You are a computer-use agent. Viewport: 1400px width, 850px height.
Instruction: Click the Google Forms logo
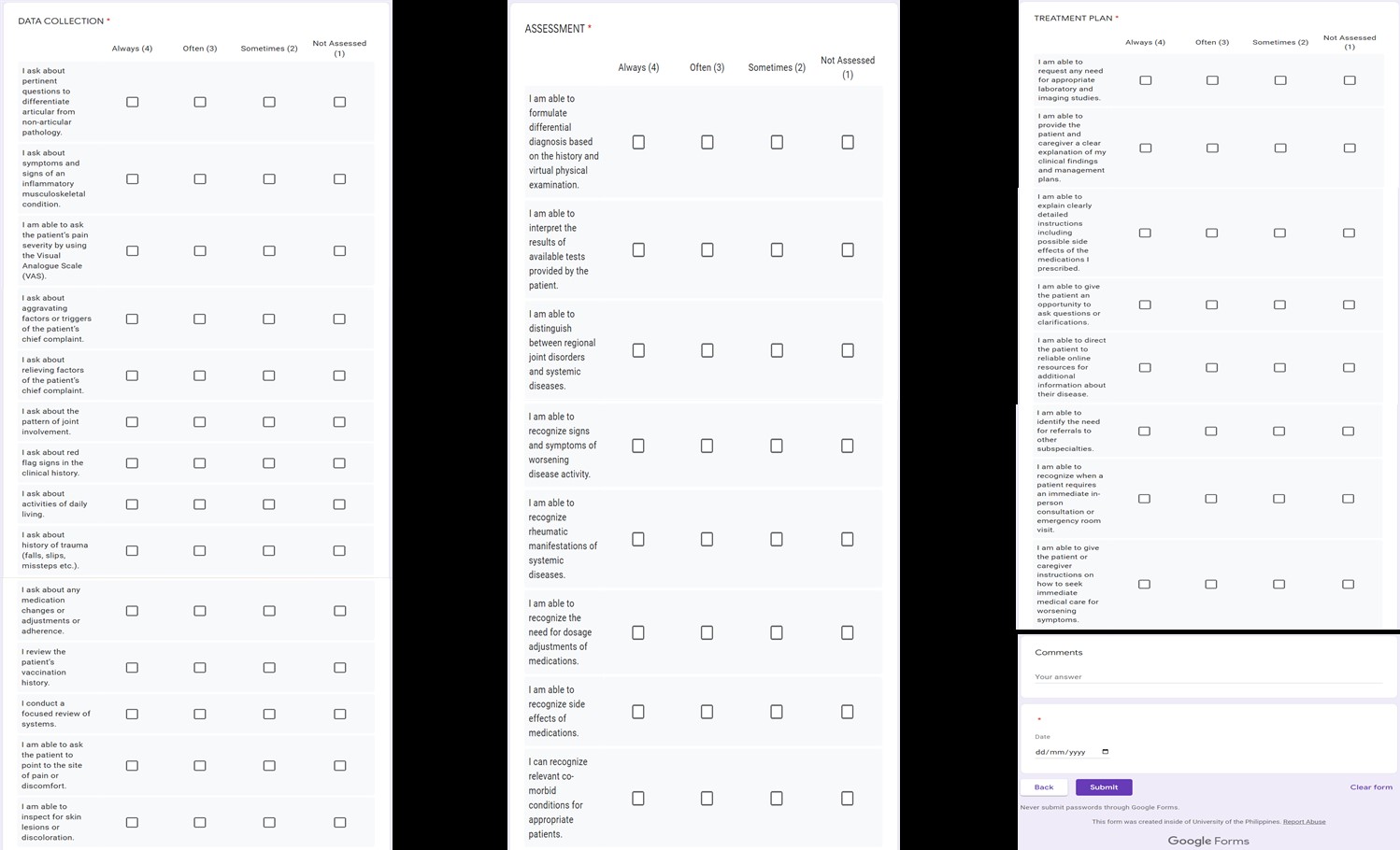coord(1207,841)
